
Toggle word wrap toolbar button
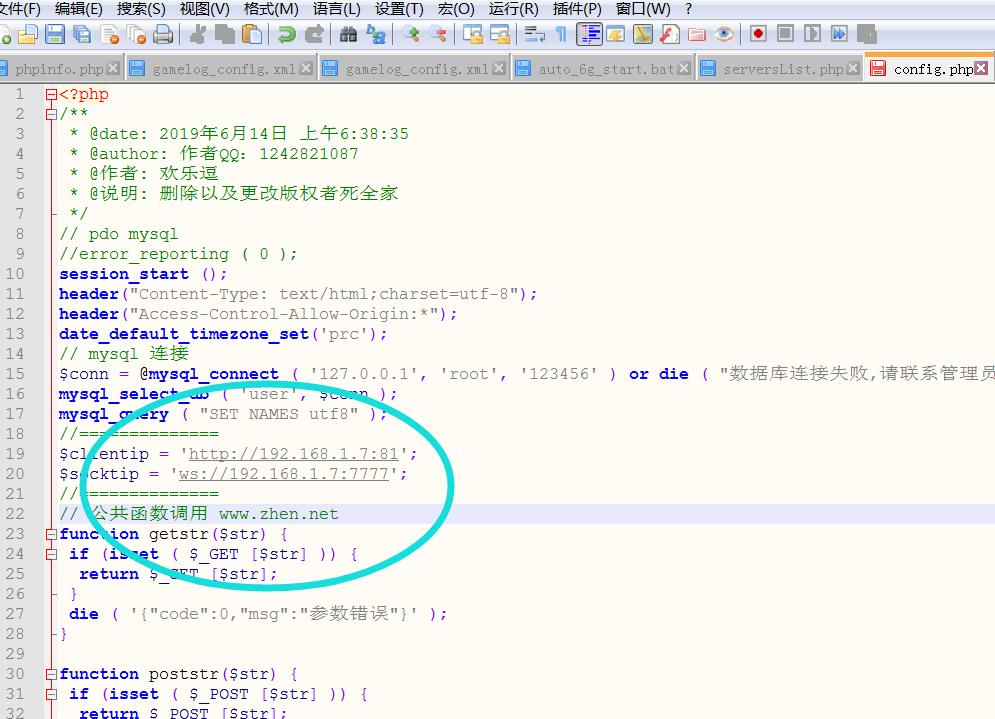click(534, 35)
